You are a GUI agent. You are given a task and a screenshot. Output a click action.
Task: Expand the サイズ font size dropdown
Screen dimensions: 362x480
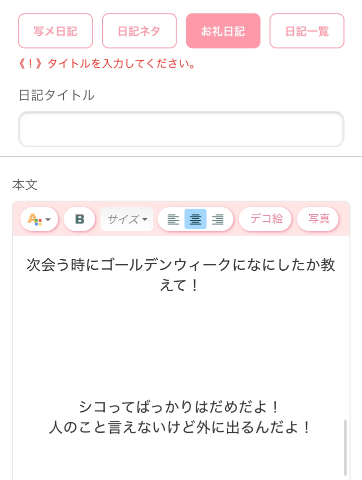tap(127, 219)
